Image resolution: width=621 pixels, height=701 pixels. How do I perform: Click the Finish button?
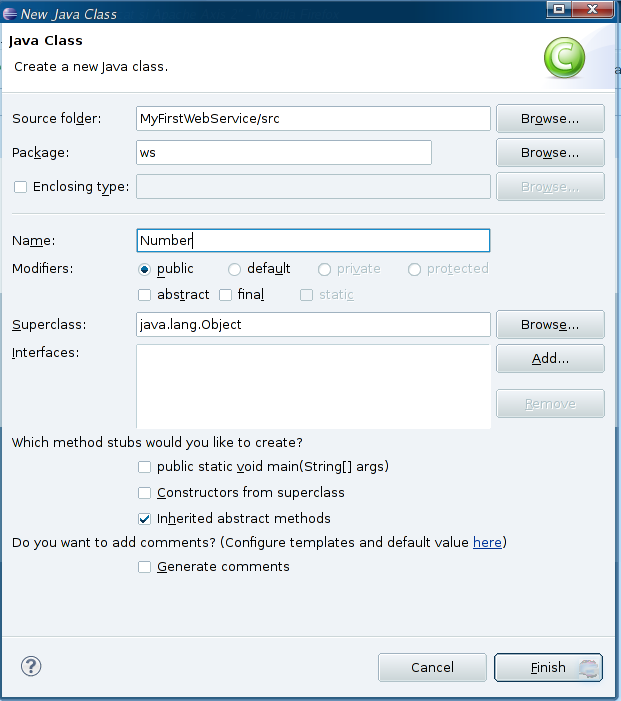pyautogui.click(x=548, y=667)
